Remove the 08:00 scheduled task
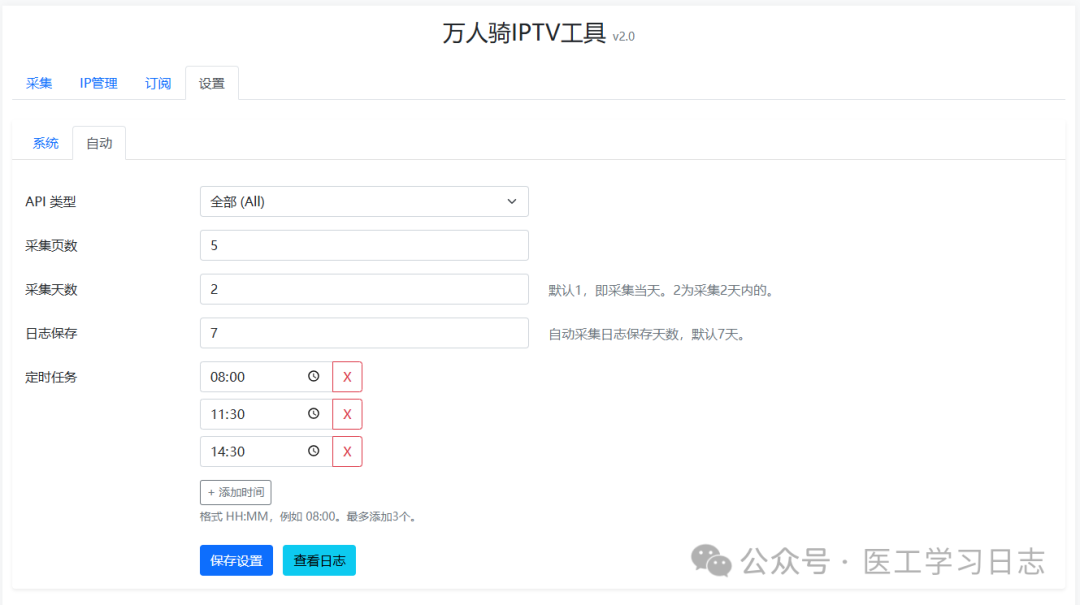Image resolution: width=1080 pixels, height=605 pixels. [x=347, y=377]
